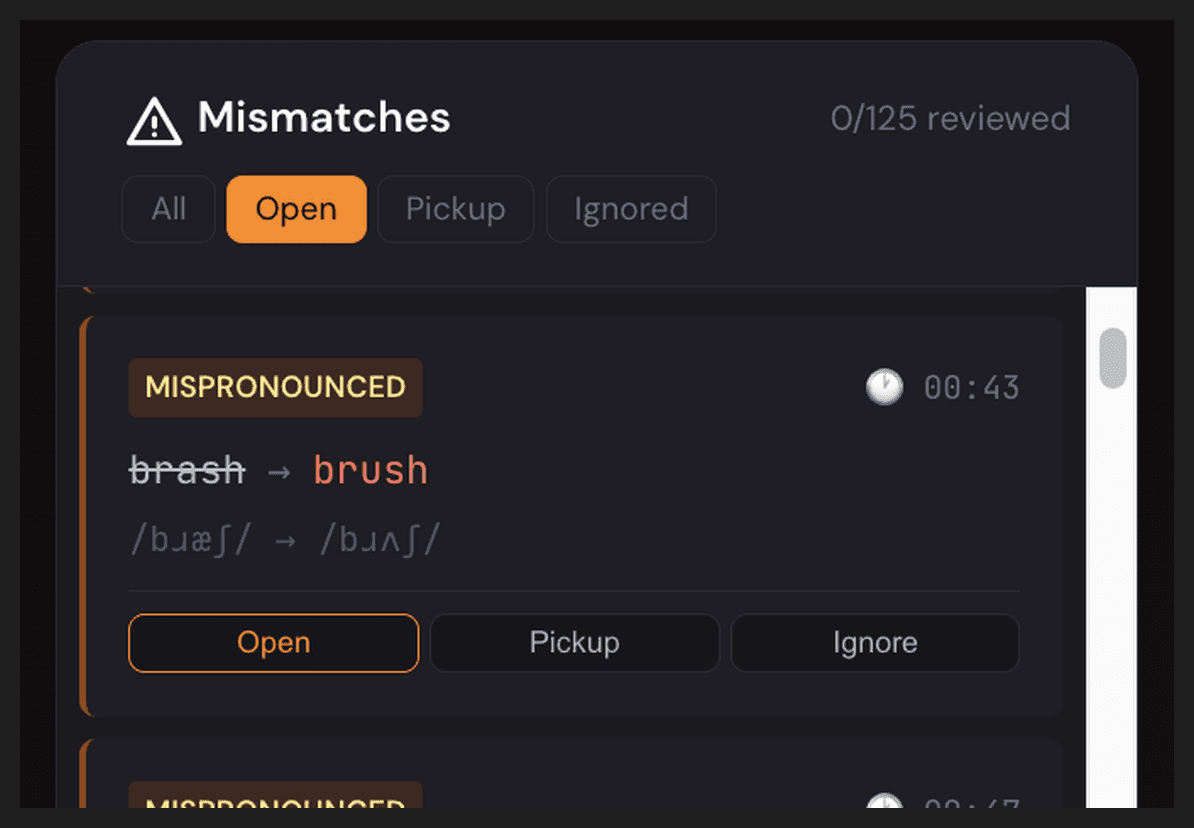This screenshot has height=828, width=1194.
Task: Click the red corrected word brush
Action: [370, 470]
